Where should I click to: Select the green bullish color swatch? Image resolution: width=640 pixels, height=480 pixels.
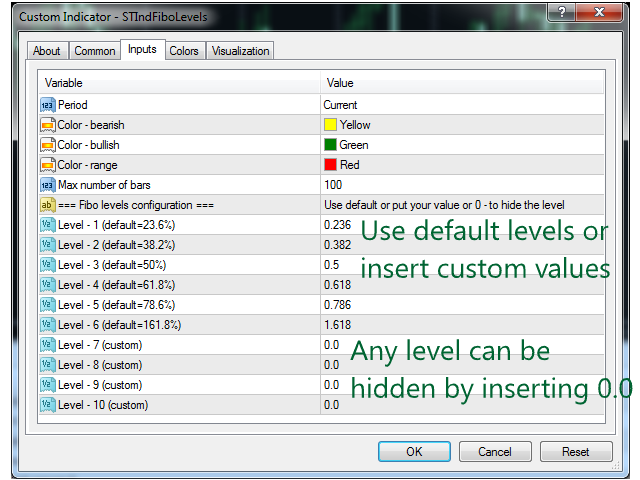pyautogui.click(x=330, y=145)
